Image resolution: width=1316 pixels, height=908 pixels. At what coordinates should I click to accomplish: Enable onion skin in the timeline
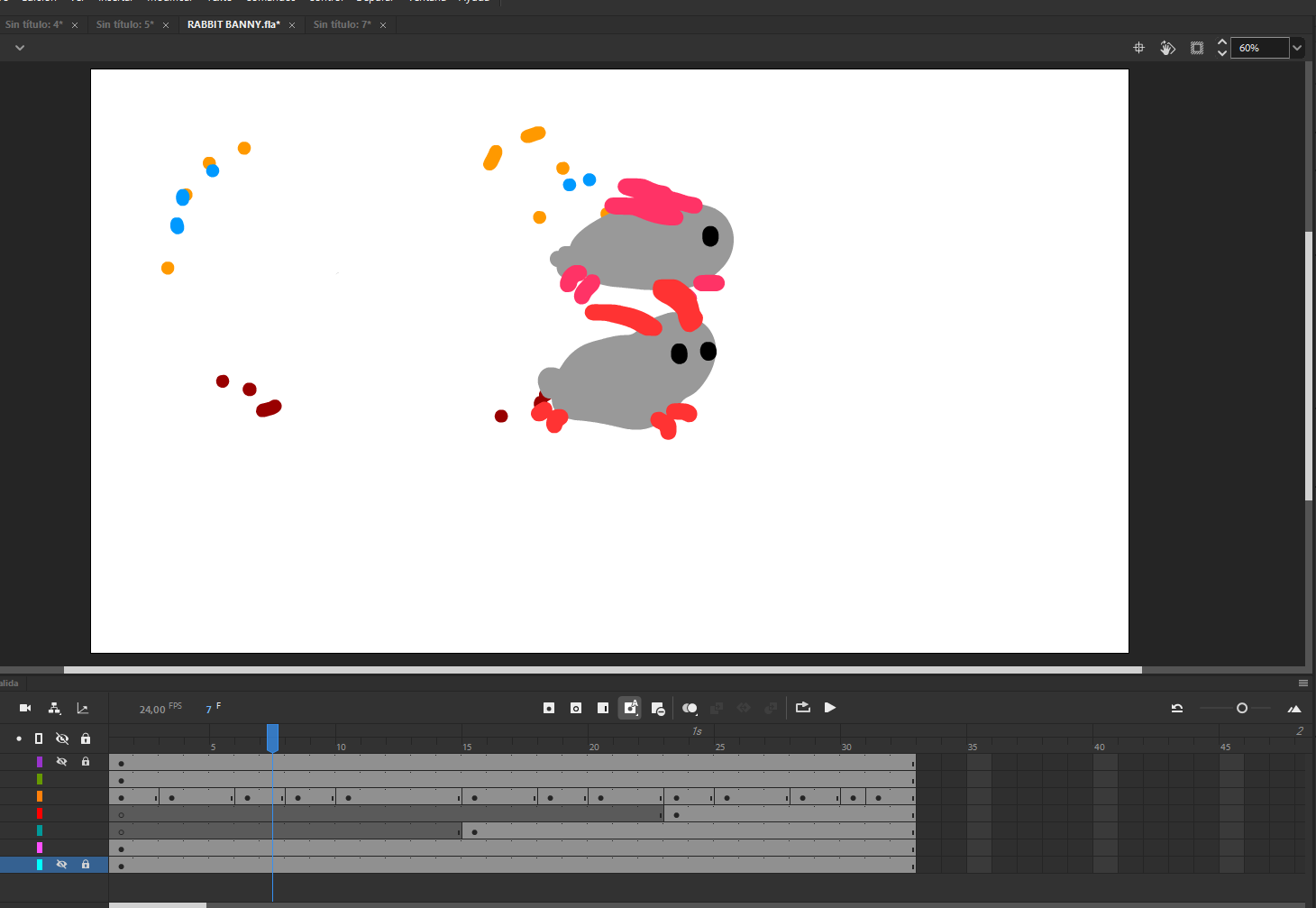690,709
